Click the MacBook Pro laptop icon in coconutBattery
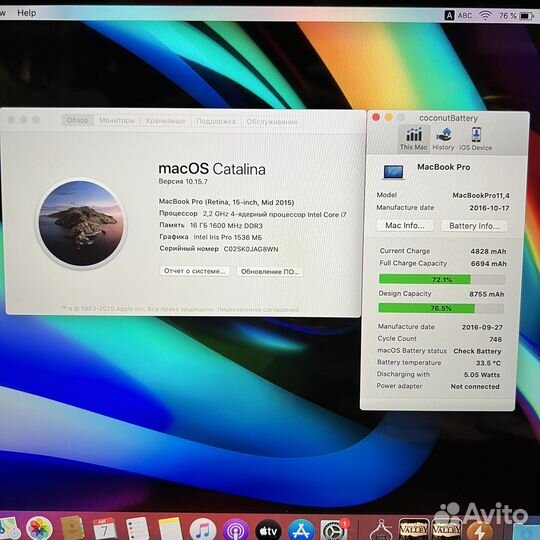This screenshot has height=540, width=540. click(393, 172)
